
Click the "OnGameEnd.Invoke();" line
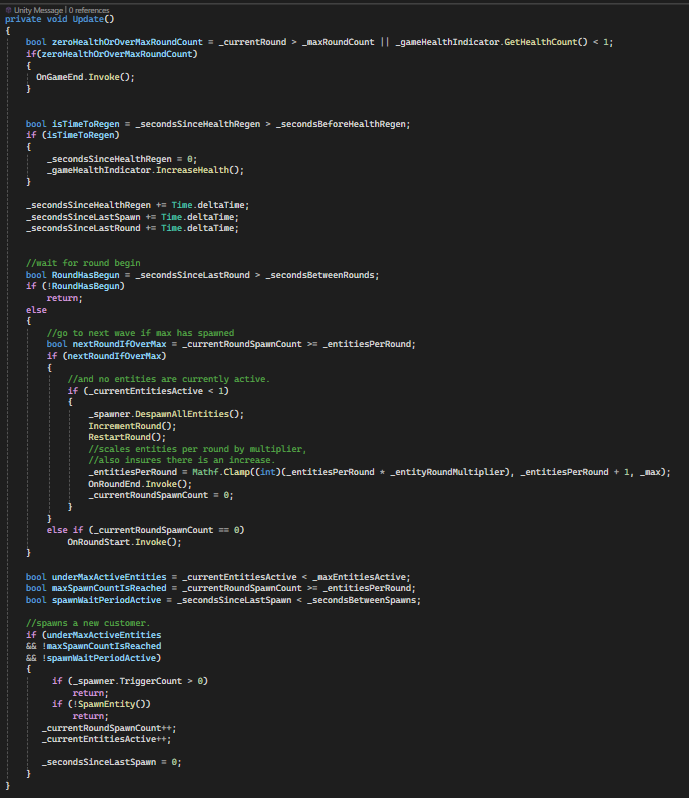click(85, 77)
